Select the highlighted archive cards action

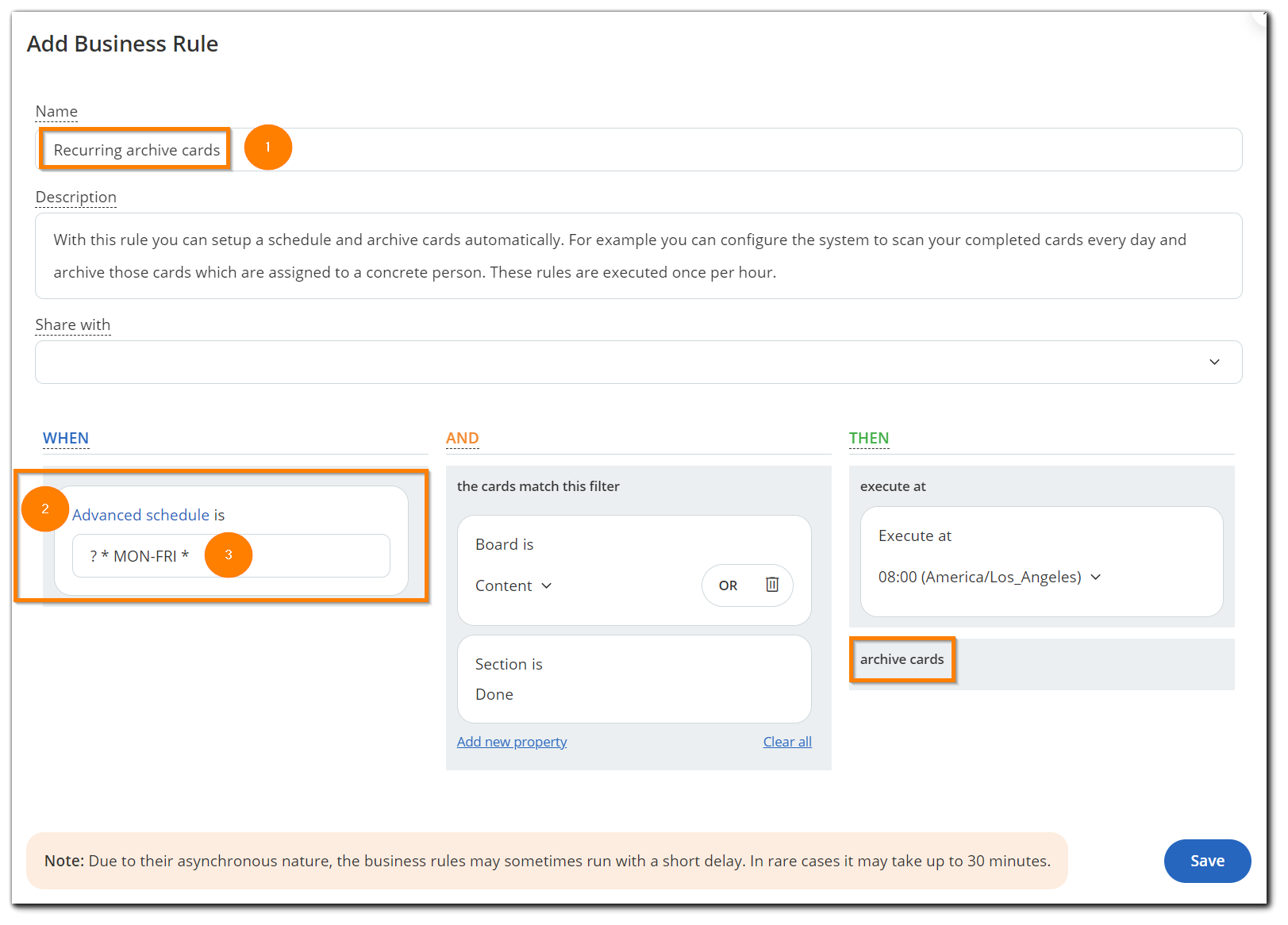tap(902, 659)
